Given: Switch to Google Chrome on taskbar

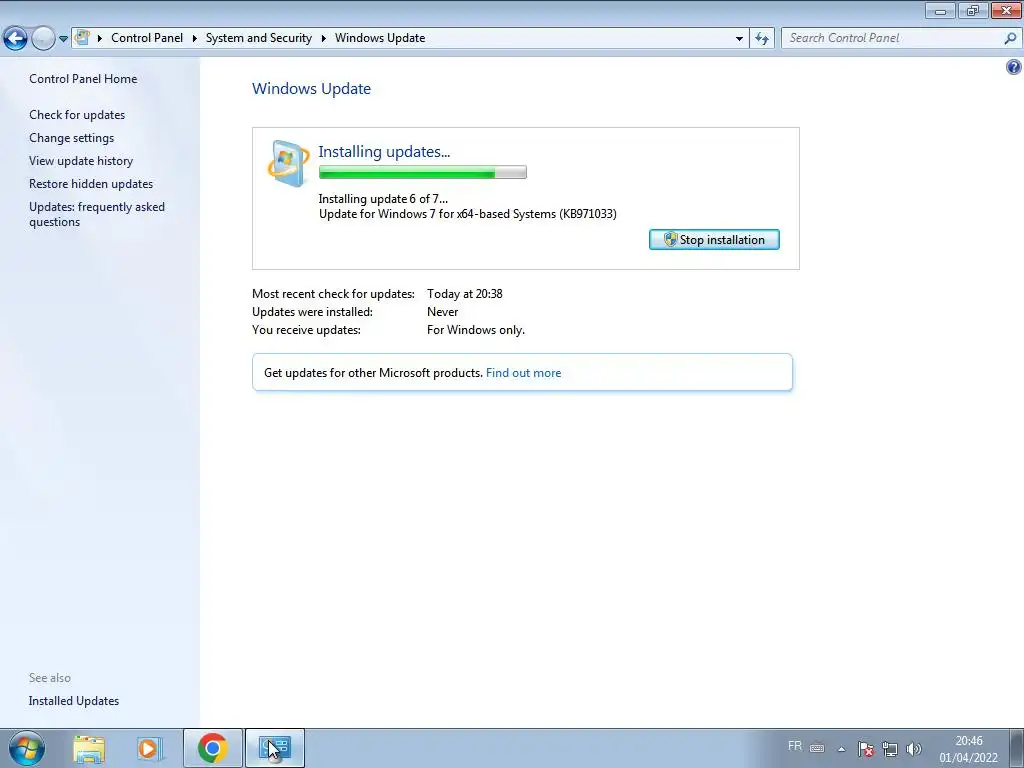Looking at the screenshot, I should click(212, 748).
